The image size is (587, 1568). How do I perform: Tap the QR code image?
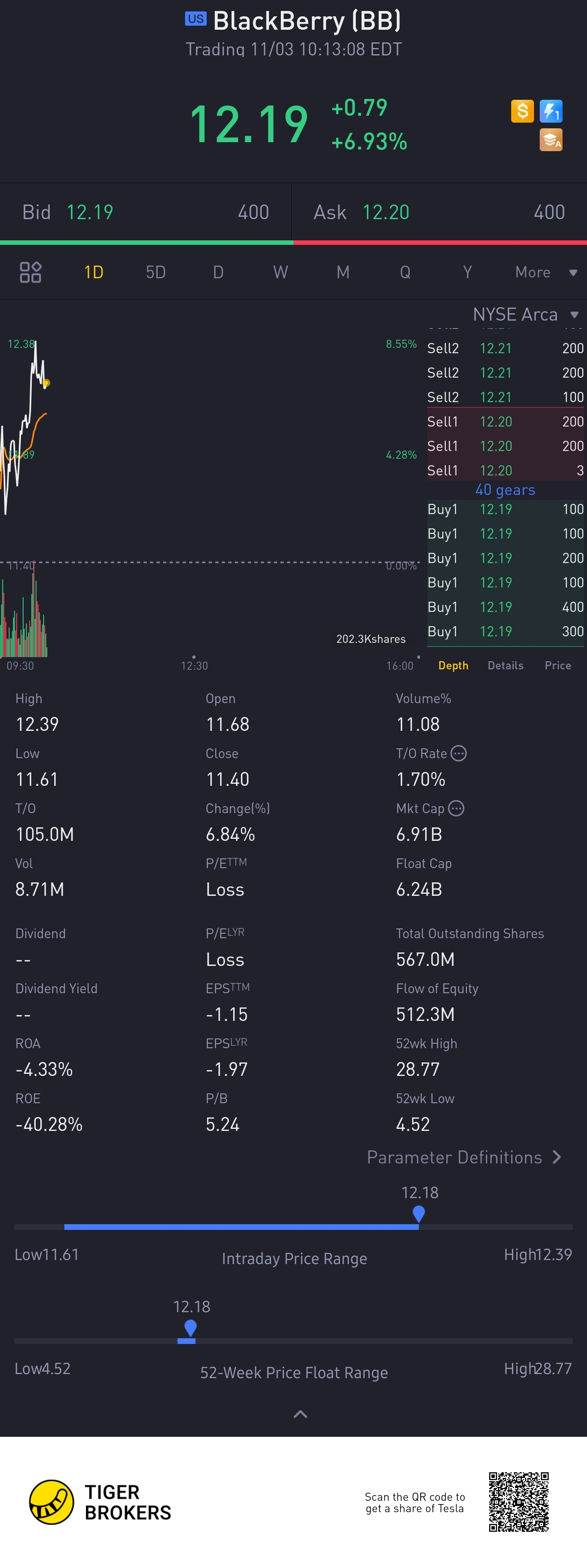[519, 1502]
